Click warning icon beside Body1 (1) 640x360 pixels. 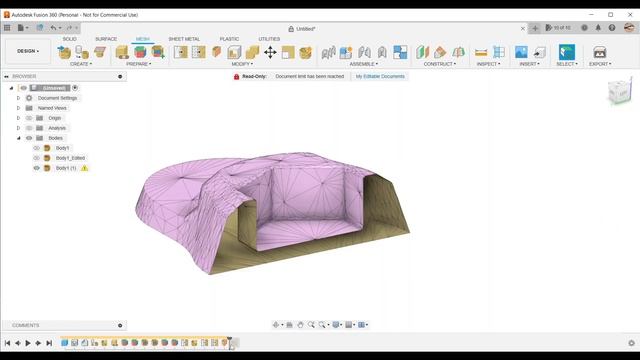click(x=84, y=168)
